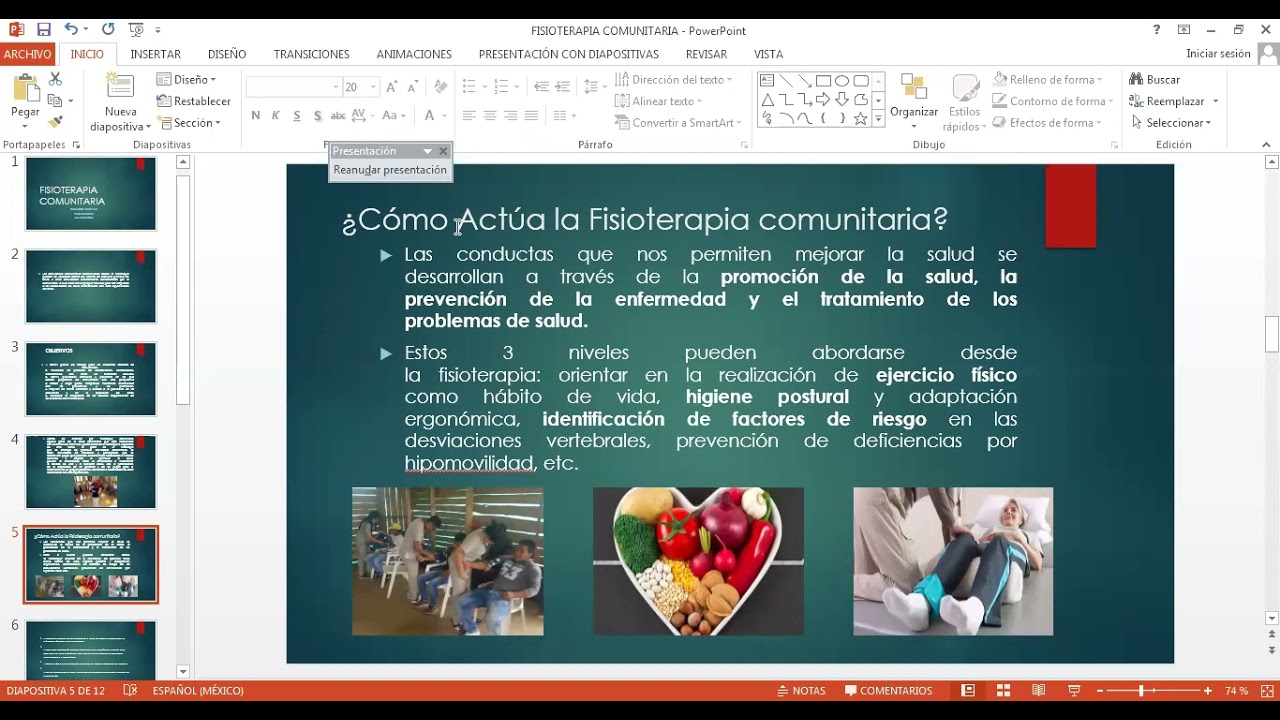Viewport: 1280px width, 720px height.
Task: Switch to Normal view in status bar
Action: point(968,691)
